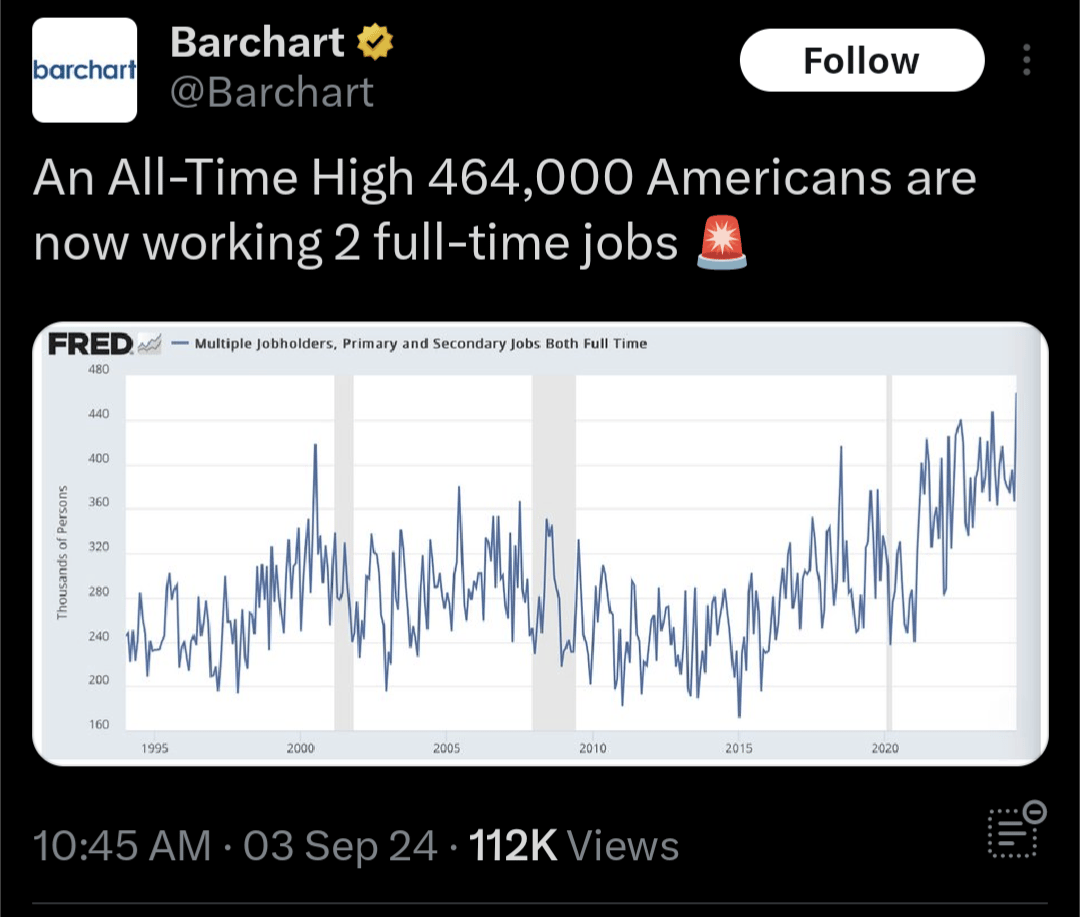The image size is (1080, 917).
Task: Click the tweet text about 464,000 Americans
Action: tap(504, 210)
